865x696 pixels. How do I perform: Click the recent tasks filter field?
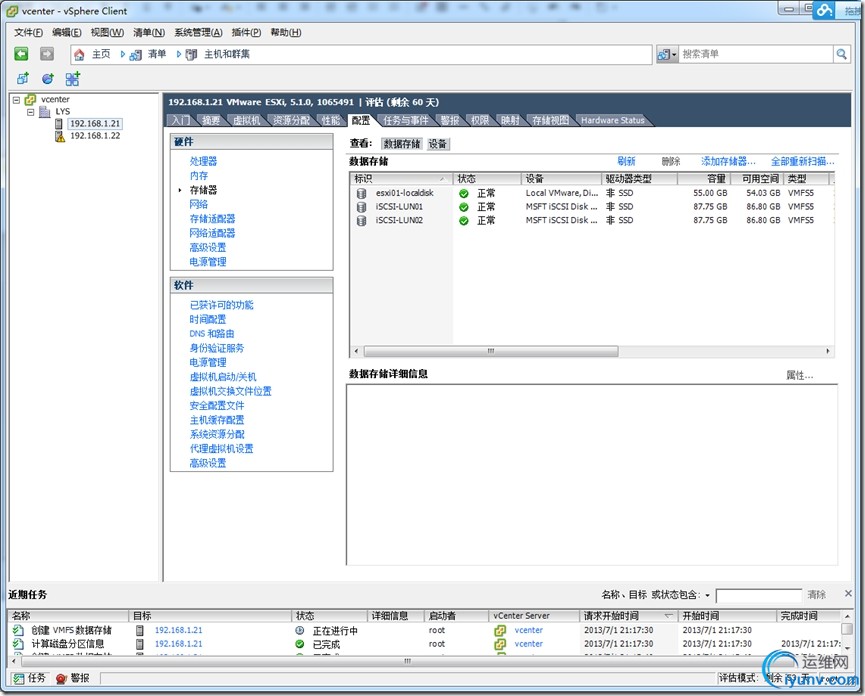pos(759,596)
